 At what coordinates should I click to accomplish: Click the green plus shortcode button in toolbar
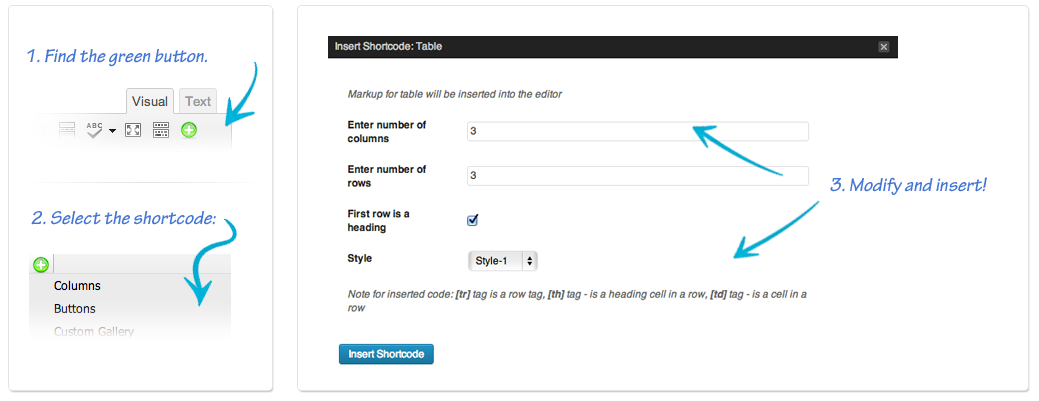(189, 130)
